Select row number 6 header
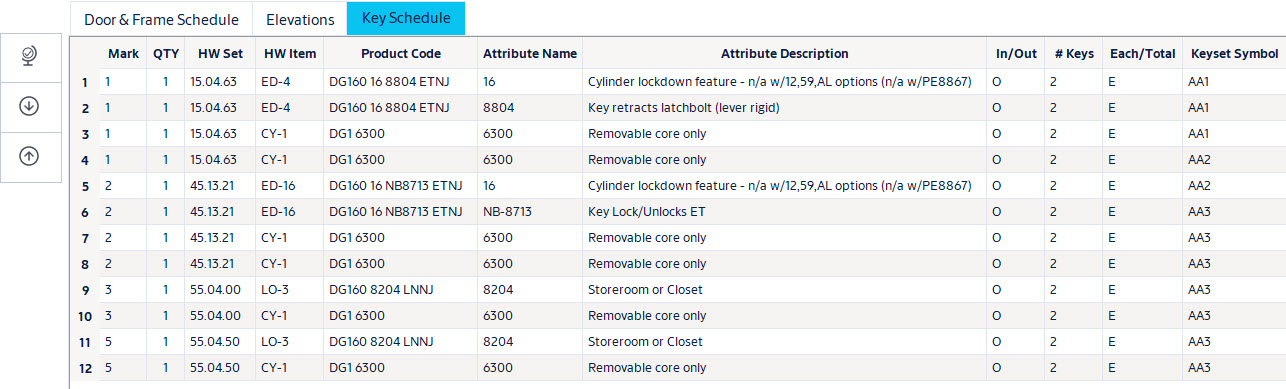1286x389 pixels. pos(85,212)
